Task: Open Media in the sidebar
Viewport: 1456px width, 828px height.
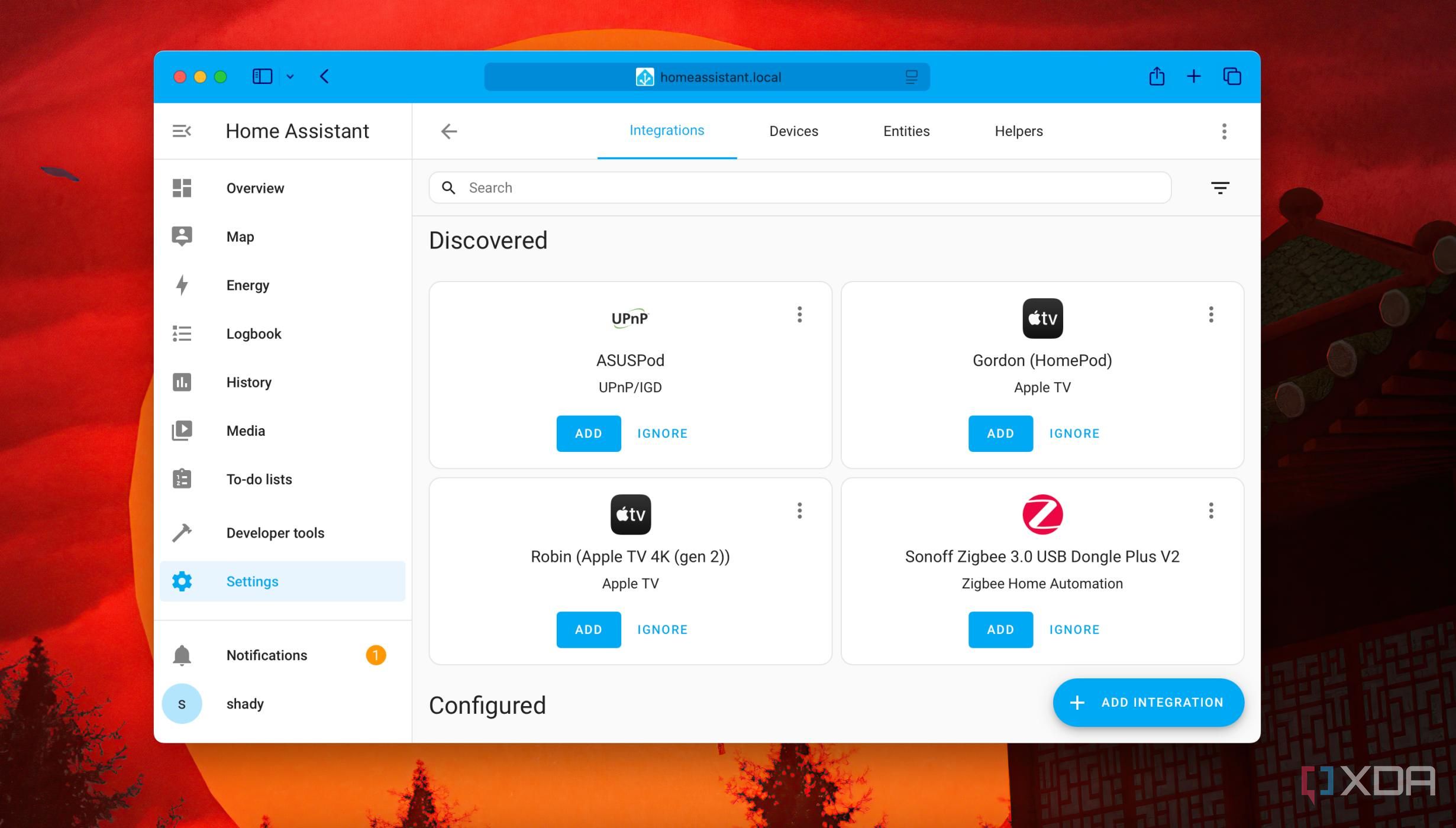Action: 282,431
